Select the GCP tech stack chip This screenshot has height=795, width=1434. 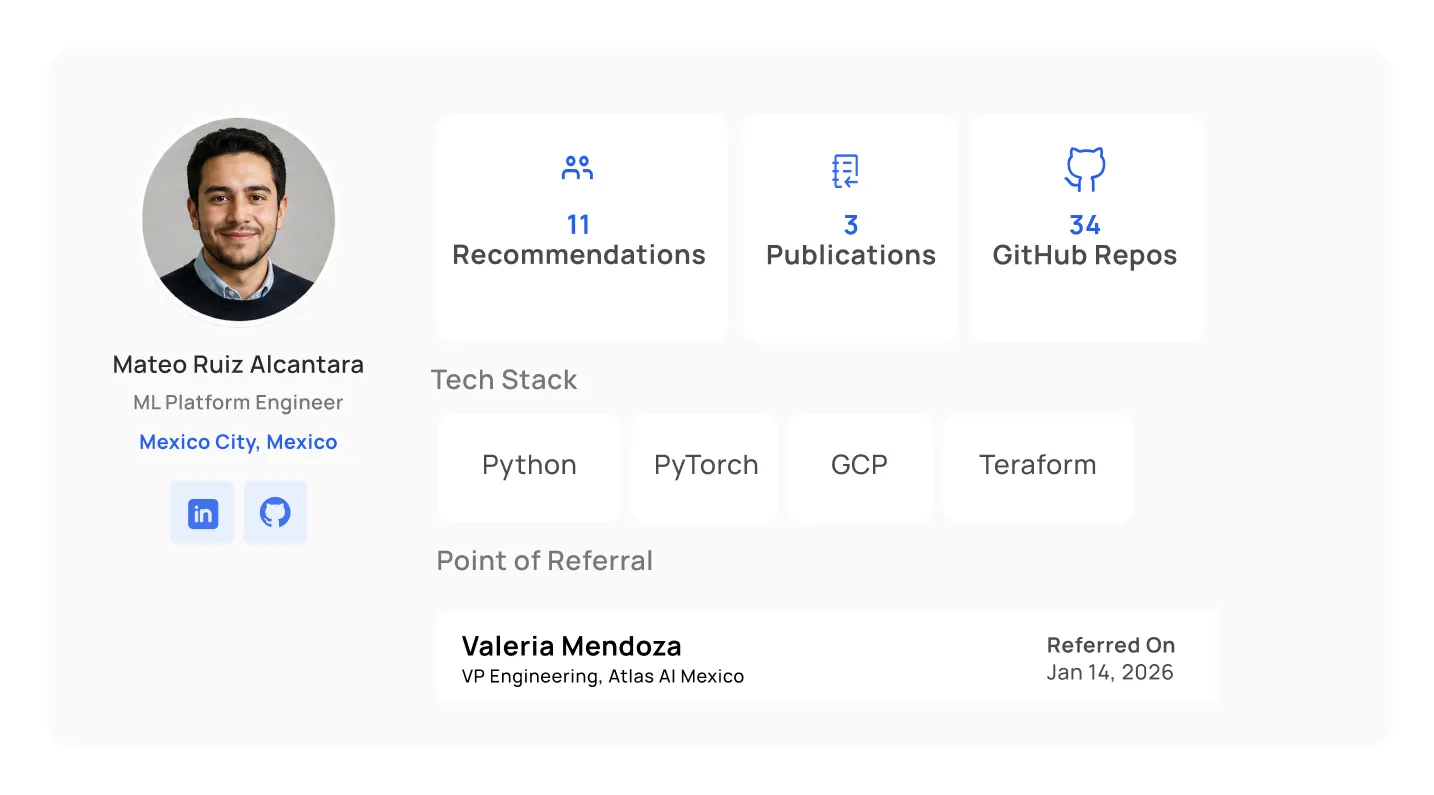point(860,466)
